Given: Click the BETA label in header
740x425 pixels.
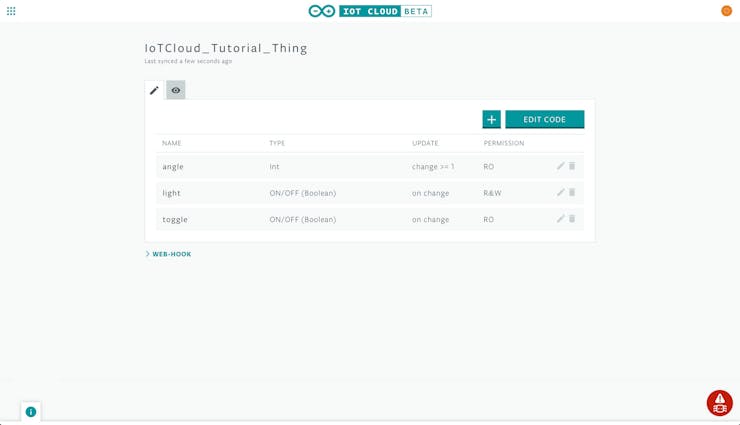Looking at the screenshot, I should 416,11.
